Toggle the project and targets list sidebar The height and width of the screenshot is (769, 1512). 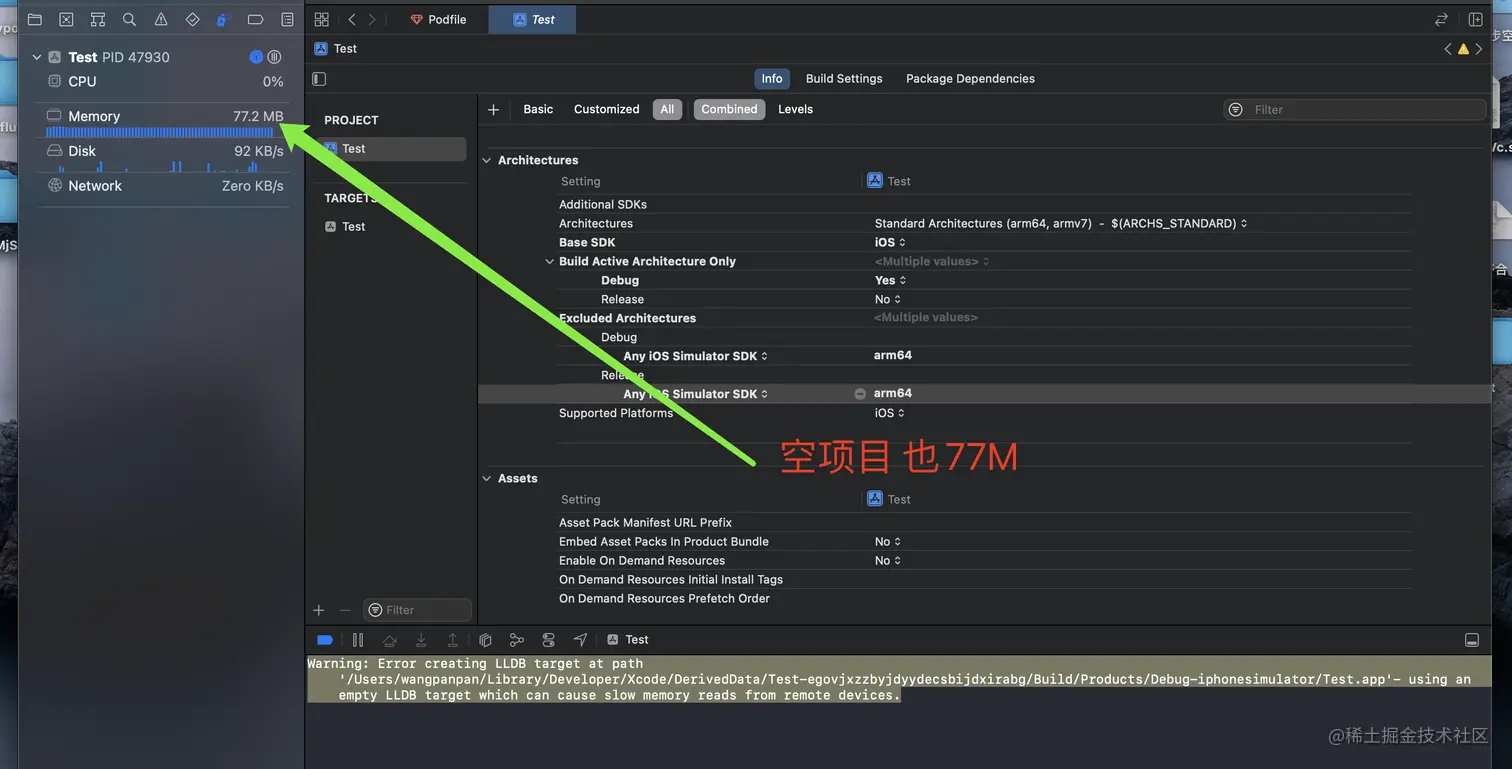[319, 79]
